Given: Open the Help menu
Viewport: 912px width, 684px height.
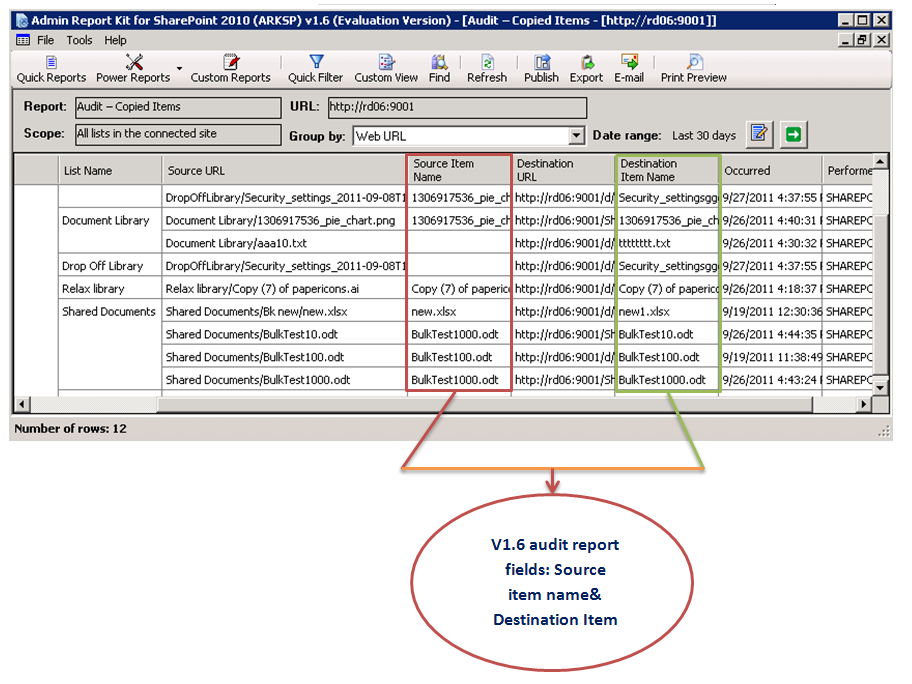Looking at the screenshot, I should pyautogui.click(x=115, y=40).
